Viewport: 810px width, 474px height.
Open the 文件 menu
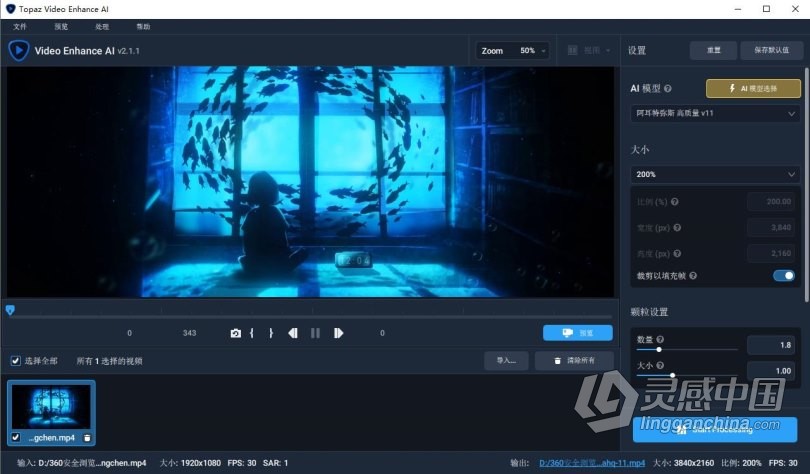point(20,27)
